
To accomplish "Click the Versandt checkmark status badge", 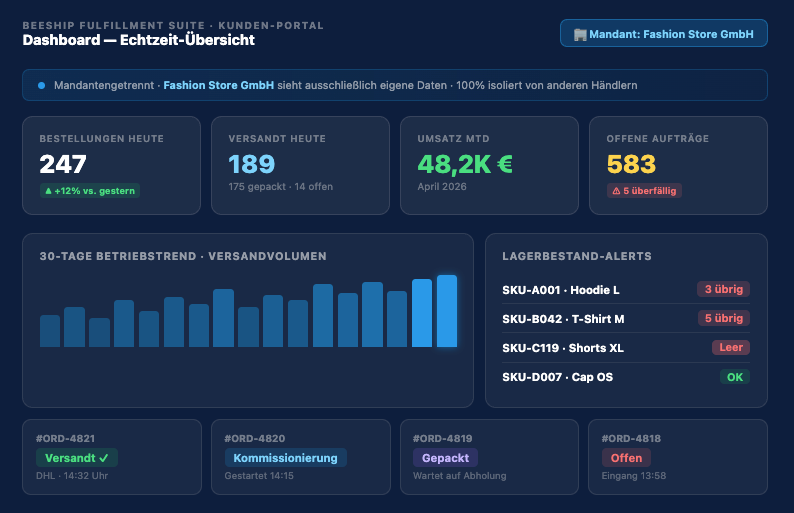I will pyautogui.click(x=77, y=458).
